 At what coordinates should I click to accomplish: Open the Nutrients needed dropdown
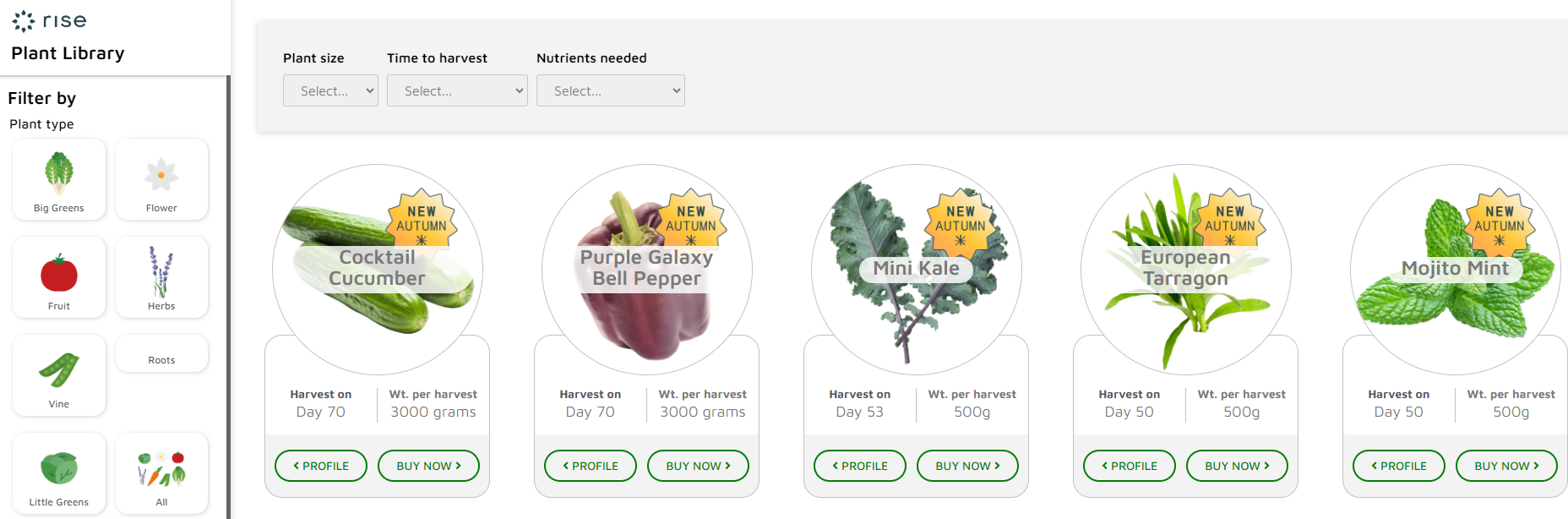click(x=610, y=90)
